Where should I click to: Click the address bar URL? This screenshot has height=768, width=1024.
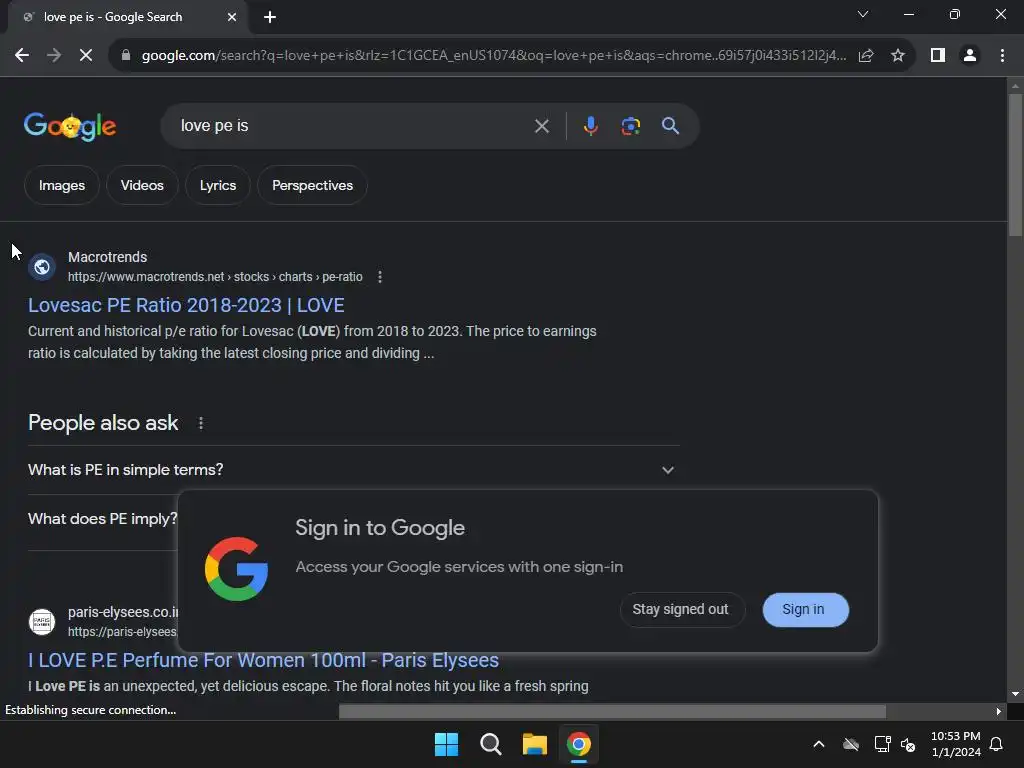(494, 56)
